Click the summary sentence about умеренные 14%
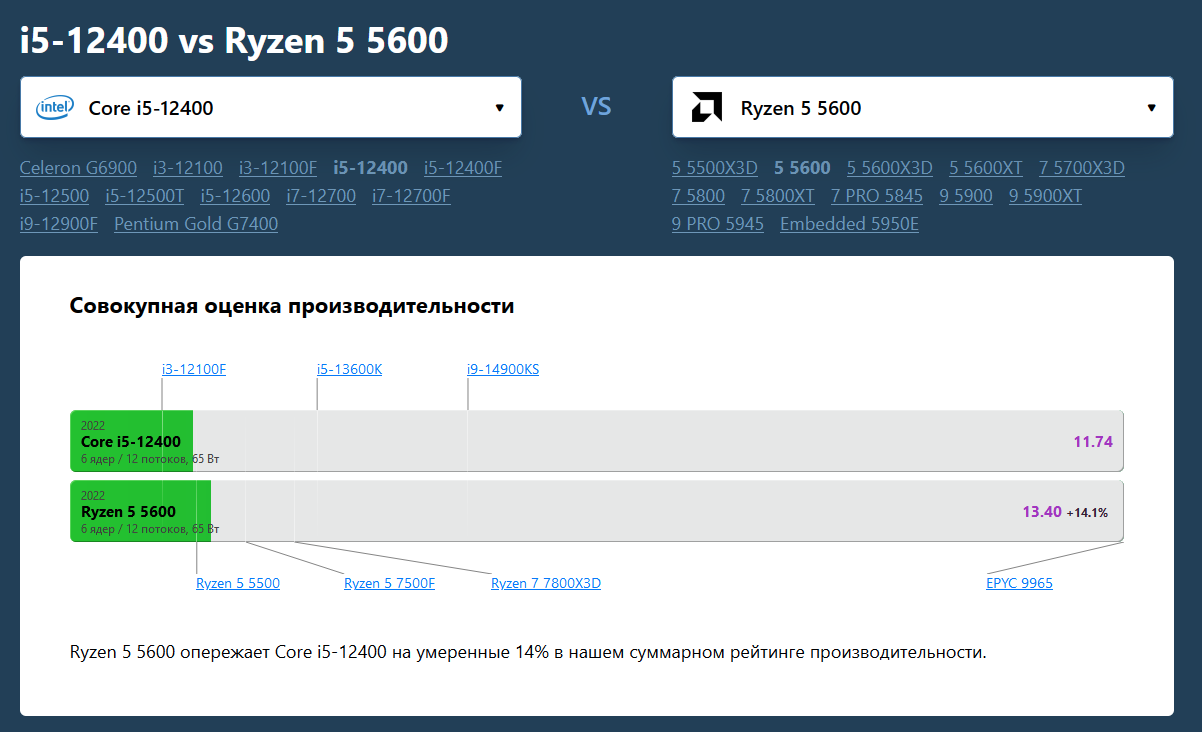 coord(528,652)
